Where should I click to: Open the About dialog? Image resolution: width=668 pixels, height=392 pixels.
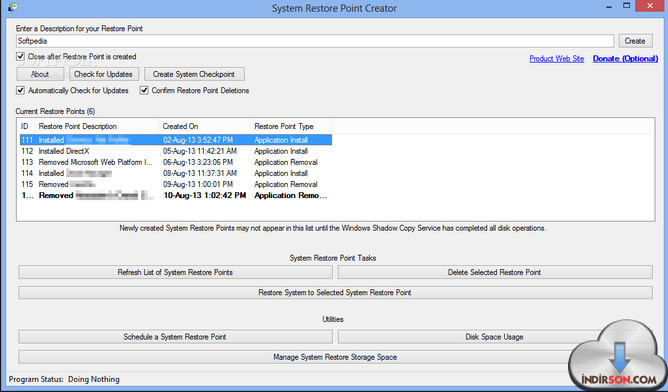40,74
